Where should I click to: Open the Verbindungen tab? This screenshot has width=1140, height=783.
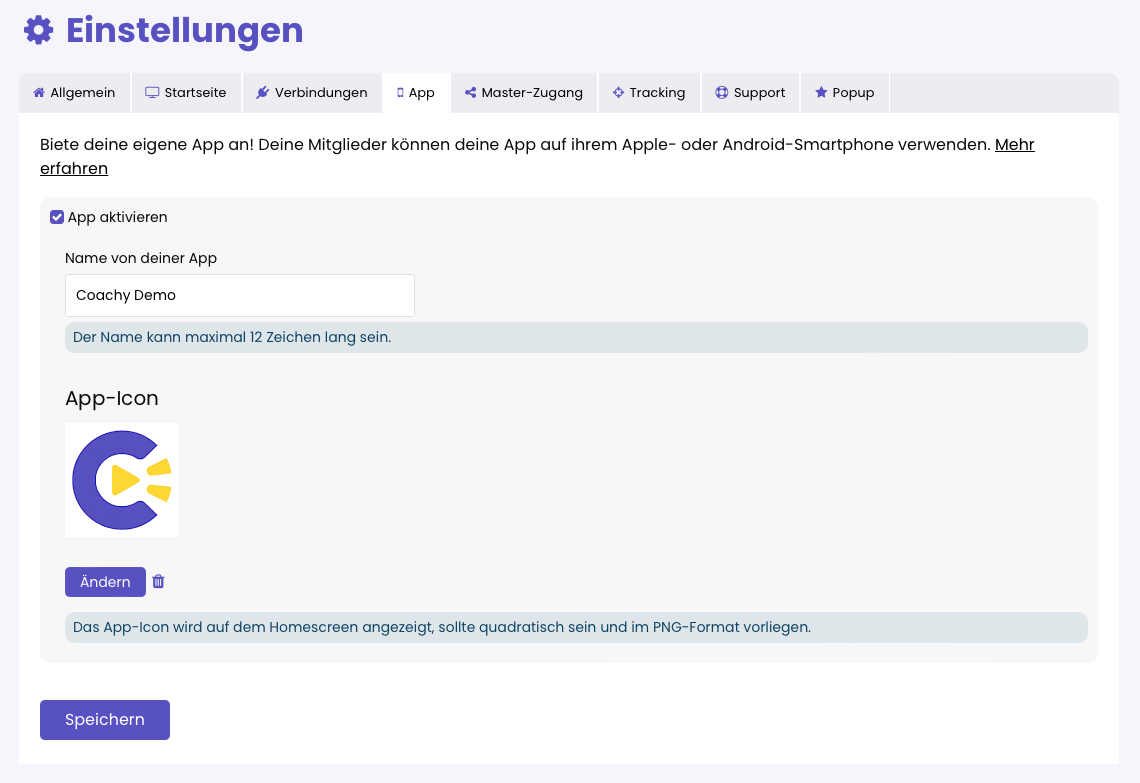(x=312, y=93)
